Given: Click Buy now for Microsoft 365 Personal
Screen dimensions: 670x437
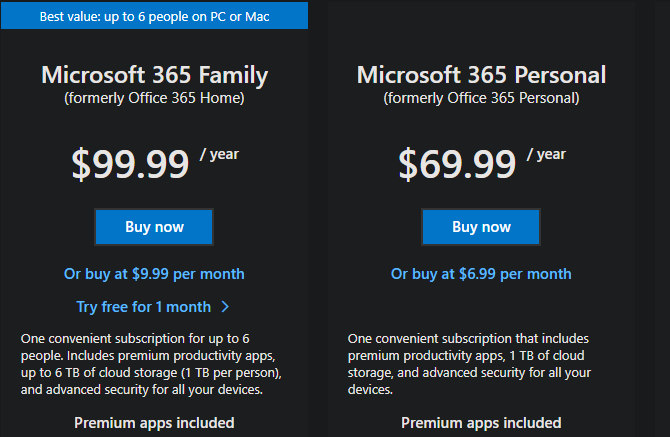Looking at the screenshot, I should click(x=481, y=227).
